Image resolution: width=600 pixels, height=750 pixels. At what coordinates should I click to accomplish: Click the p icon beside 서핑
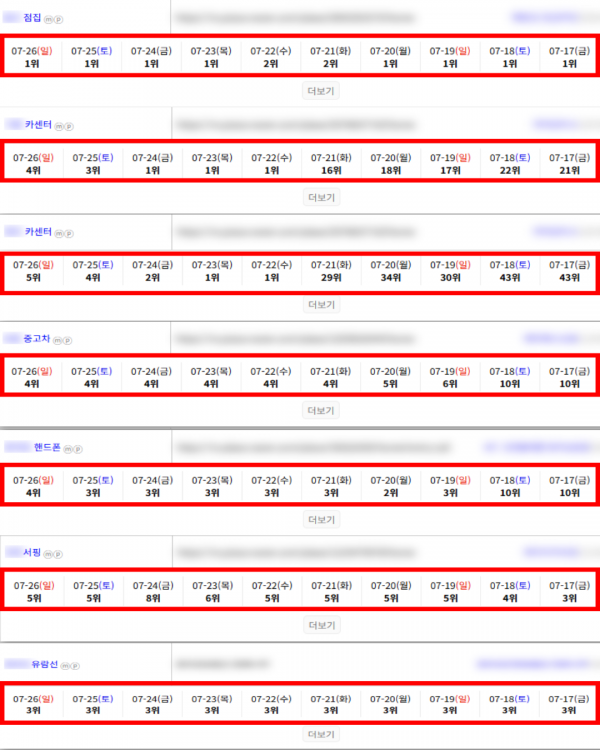pos(58,554)
